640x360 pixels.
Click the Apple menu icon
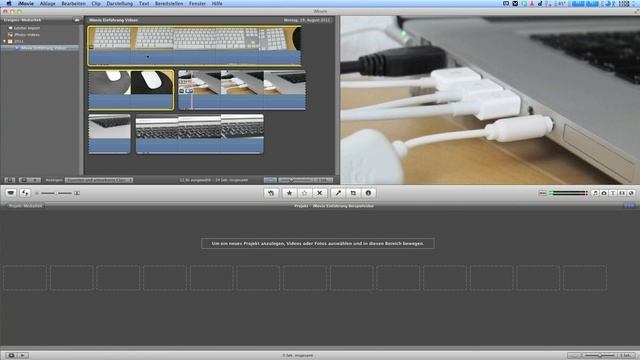click(9, 3)
